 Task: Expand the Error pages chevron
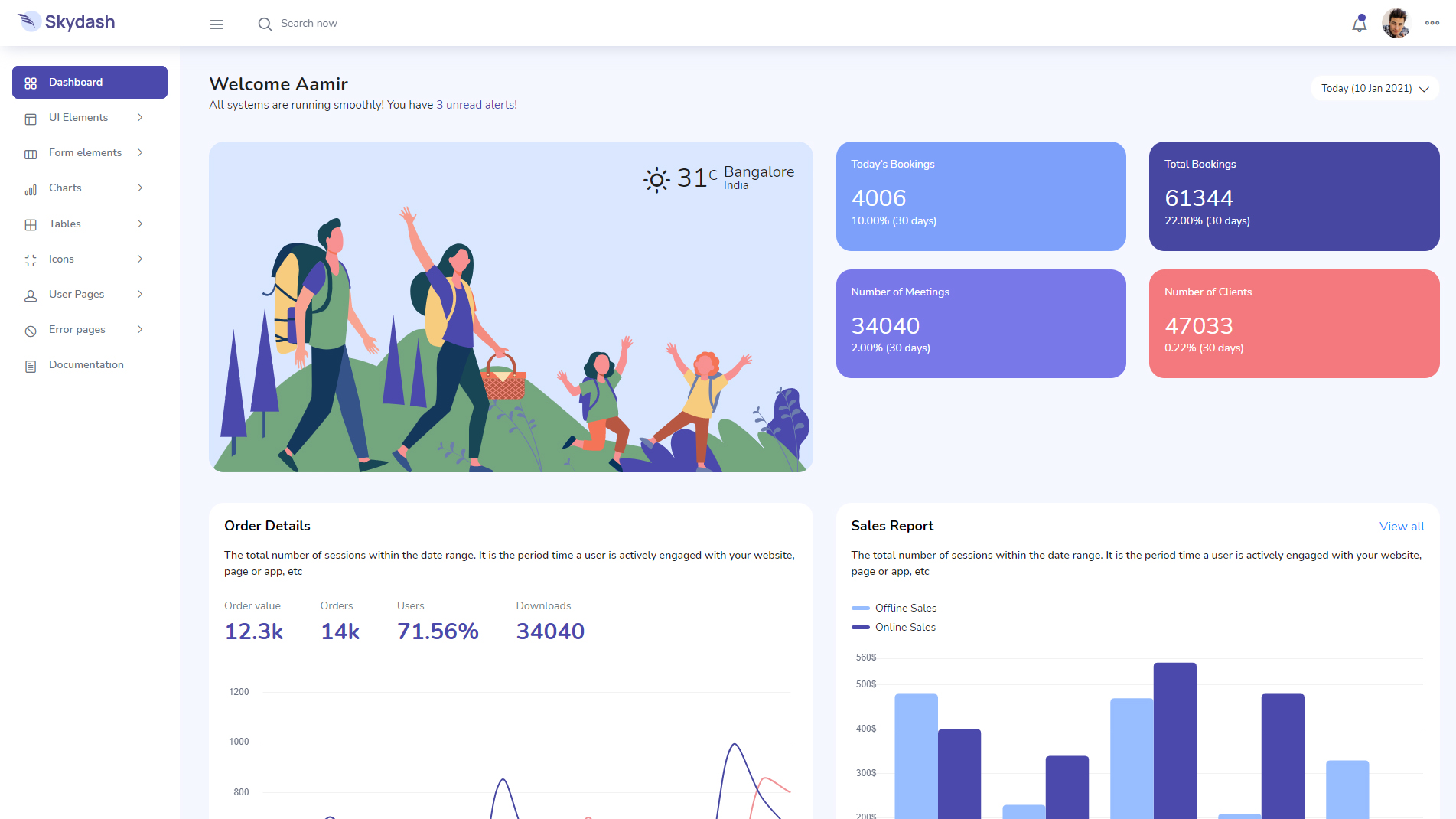click(140, 329)
